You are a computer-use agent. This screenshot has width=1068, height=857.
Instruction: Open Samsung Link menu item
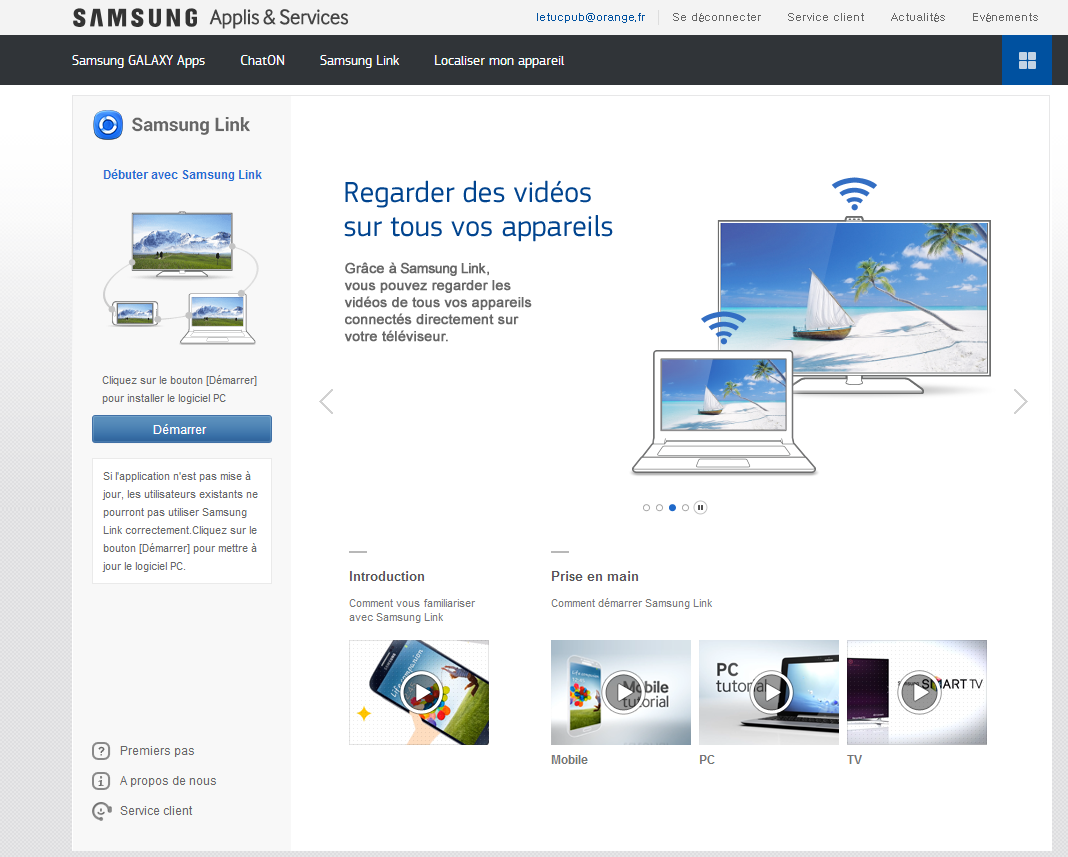360,61
